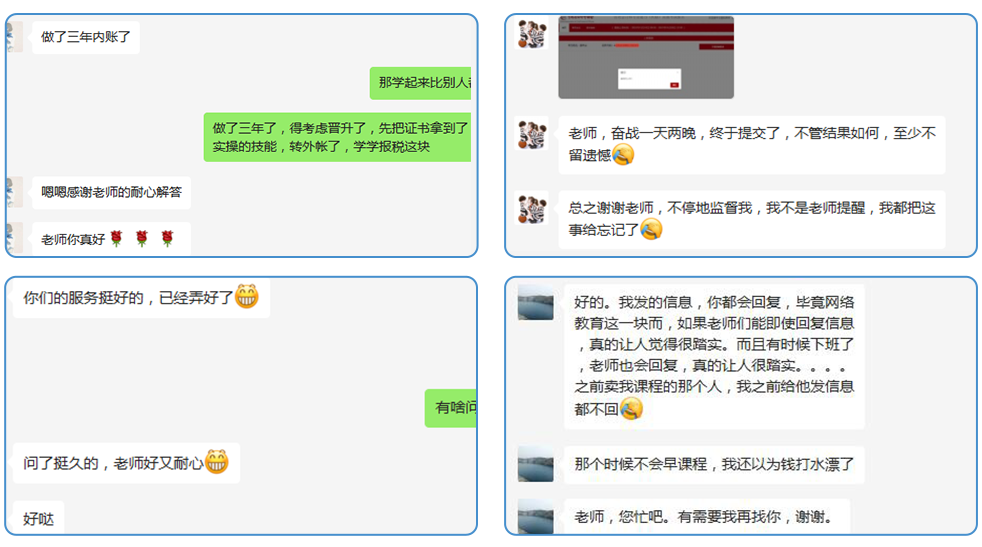Click lake avatar beside '老师,您忙吧' message
982x547 pixels.
tap(535, 517)
